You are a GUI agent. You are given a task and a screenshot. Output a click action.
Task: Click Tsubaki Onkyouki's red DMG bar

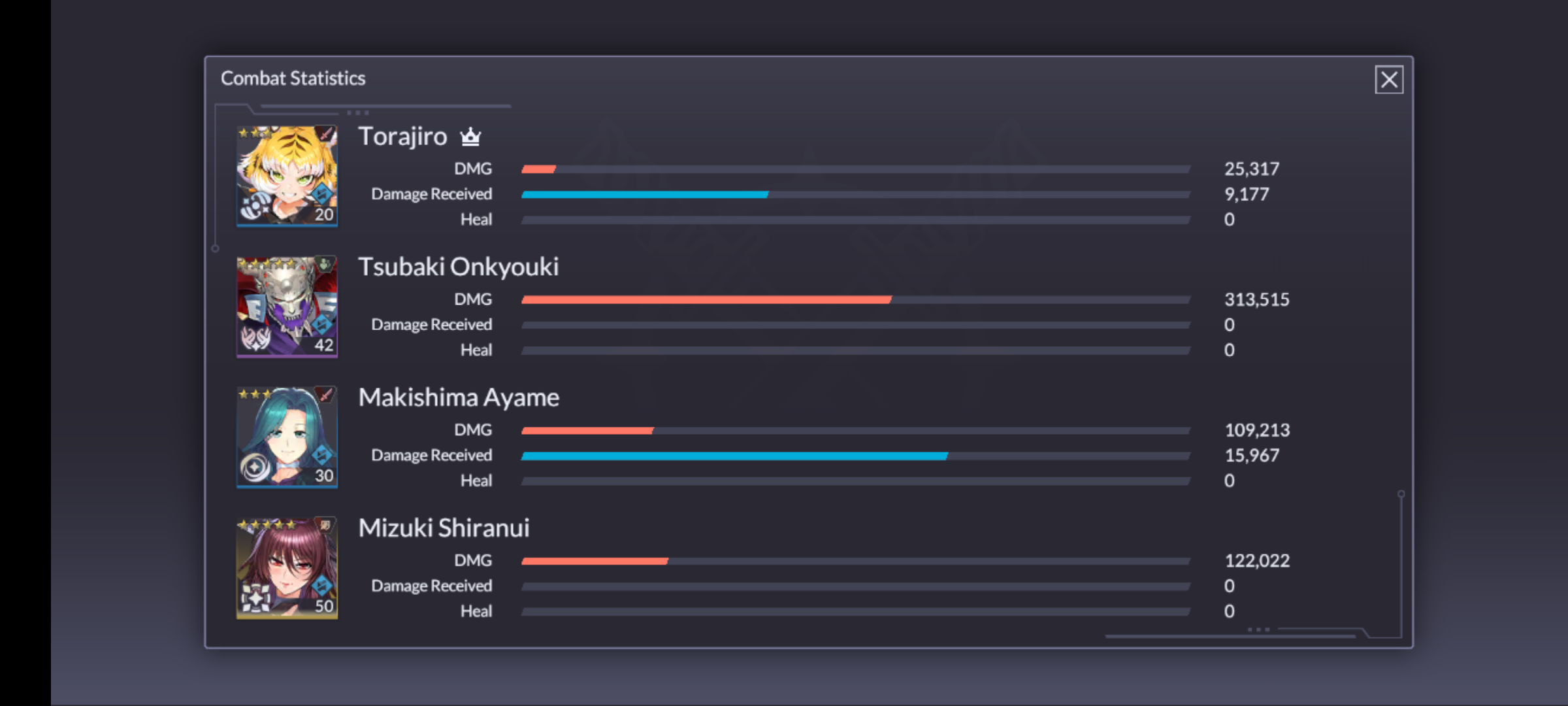[x=706, y=299]
